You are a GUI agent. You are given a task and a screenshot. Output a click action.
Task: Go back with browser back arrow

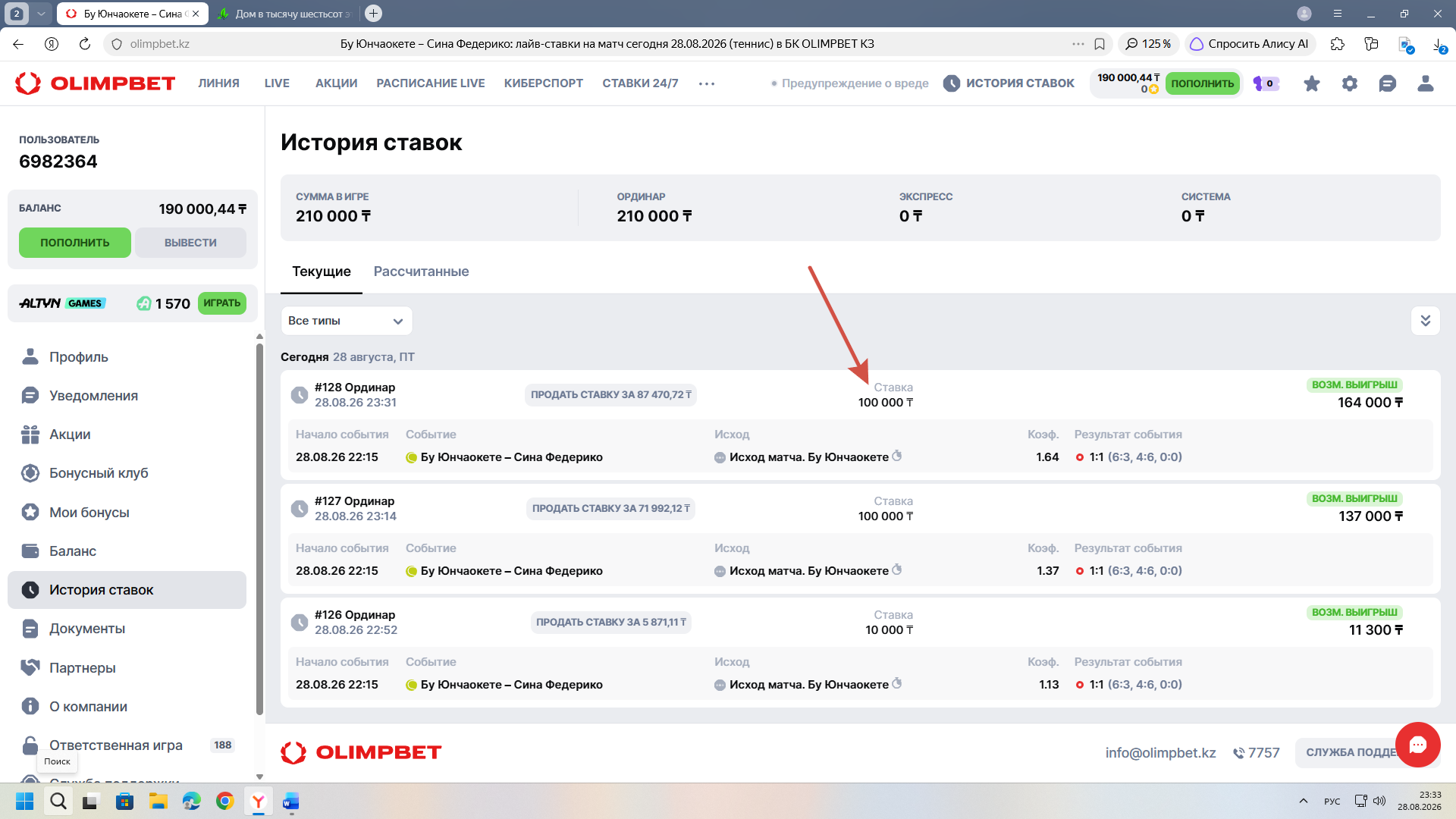19,44
